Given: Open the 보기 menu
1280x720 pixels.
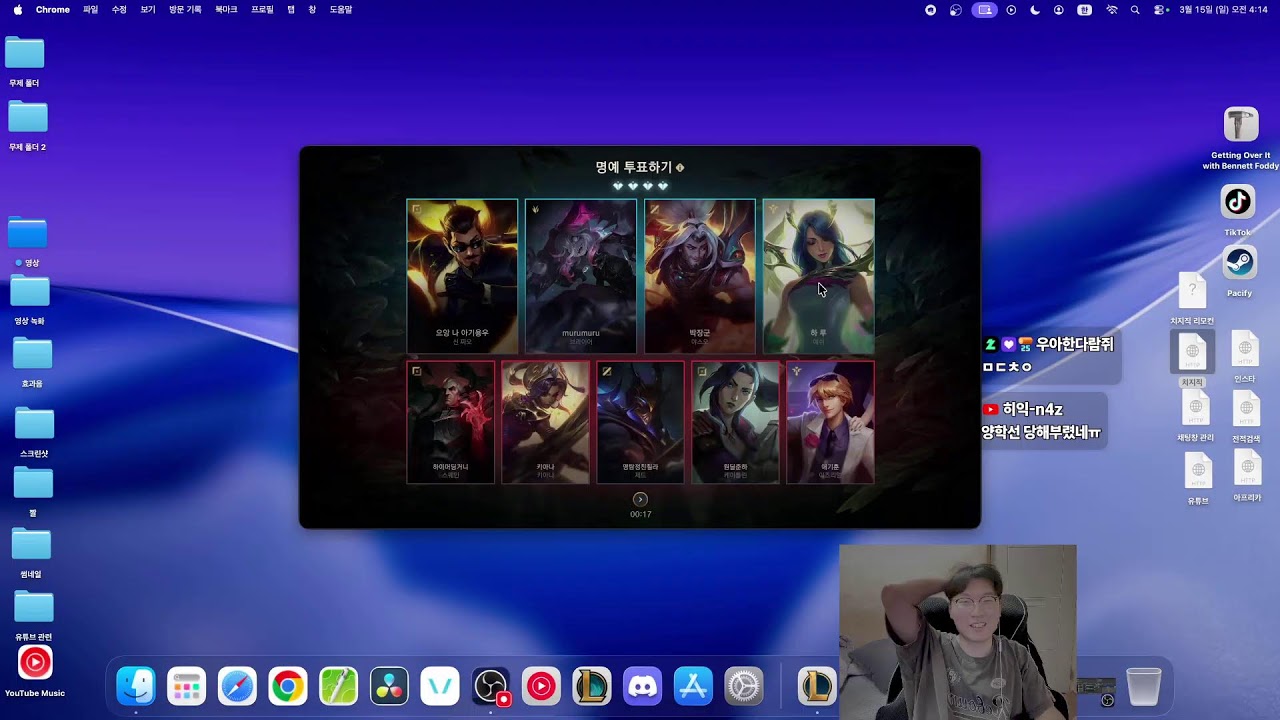Looking at the screenshot, I should pos(148,9).
